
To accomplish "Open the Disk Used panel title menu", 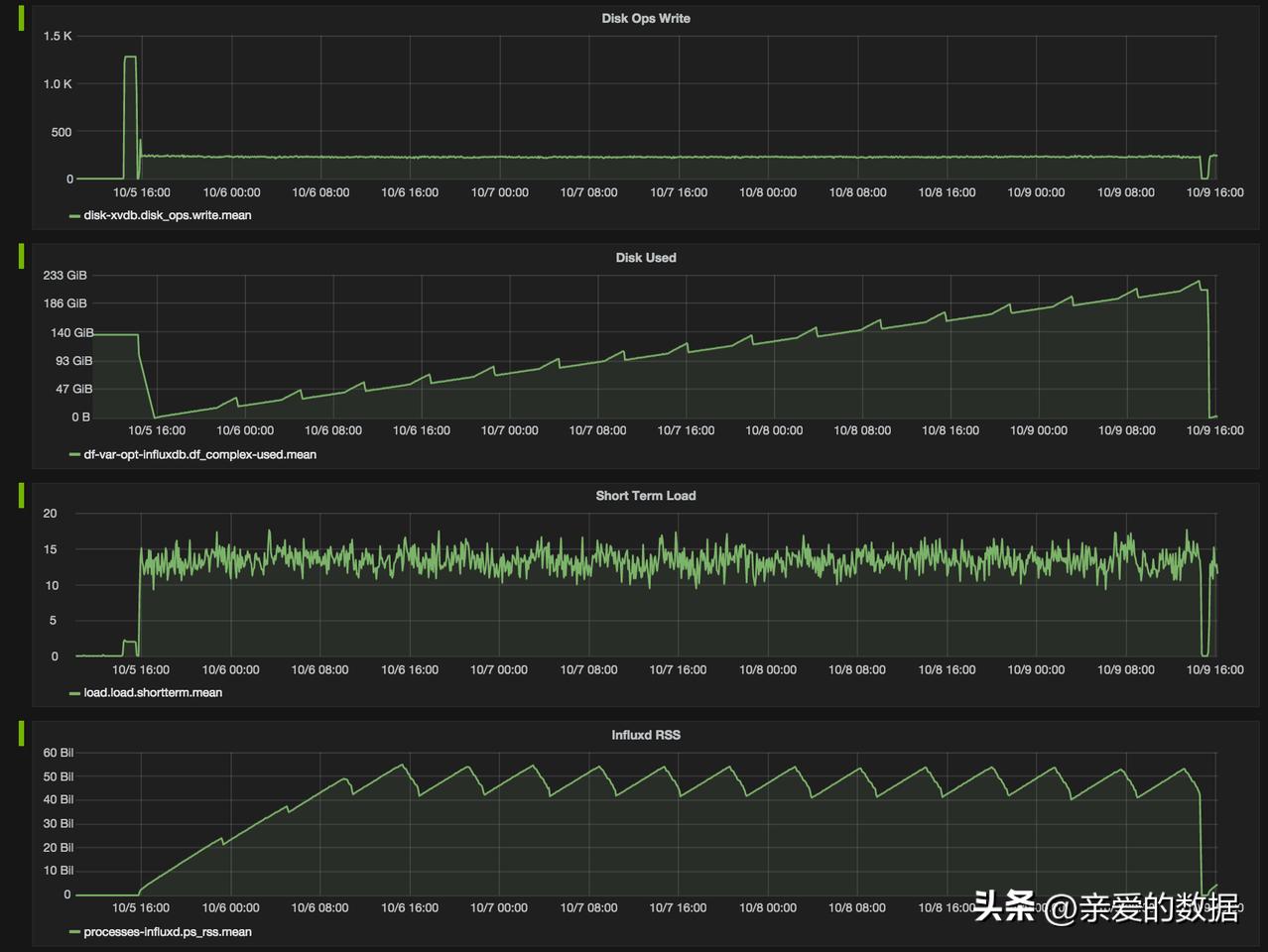I will (645, 257).
